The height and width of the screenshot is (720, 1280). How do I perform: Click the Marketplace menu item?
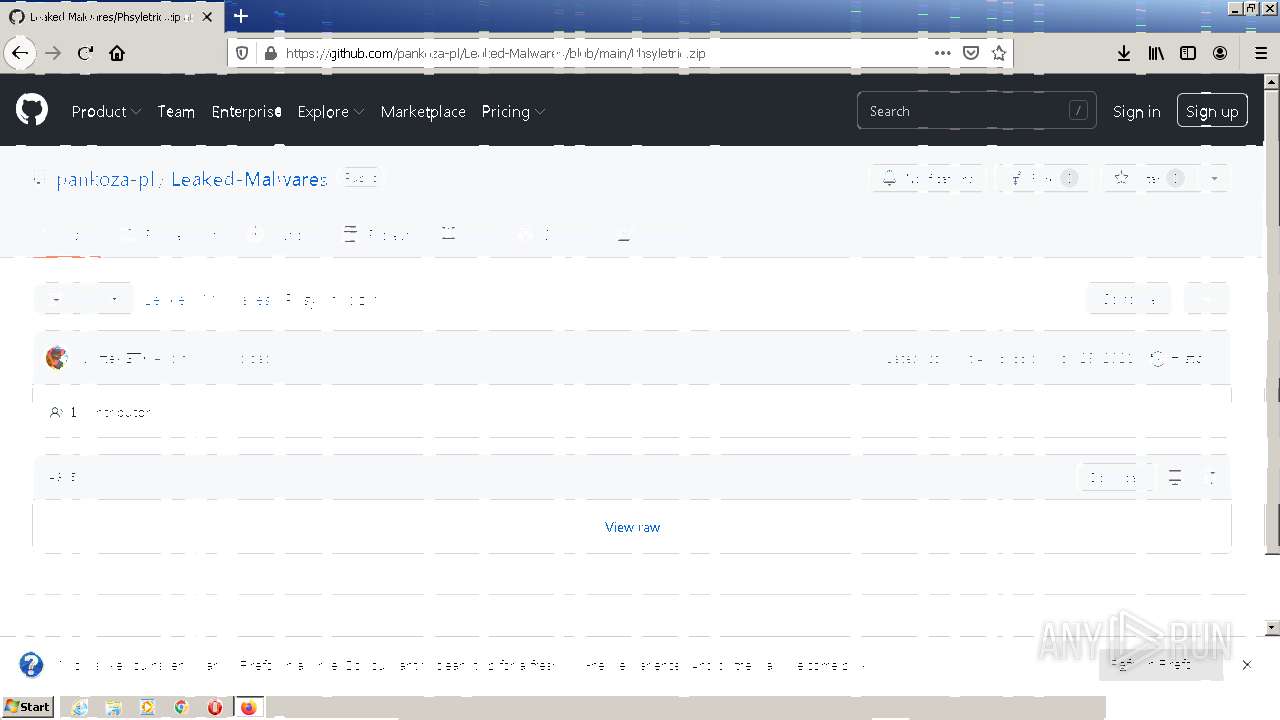pos(423,111)
